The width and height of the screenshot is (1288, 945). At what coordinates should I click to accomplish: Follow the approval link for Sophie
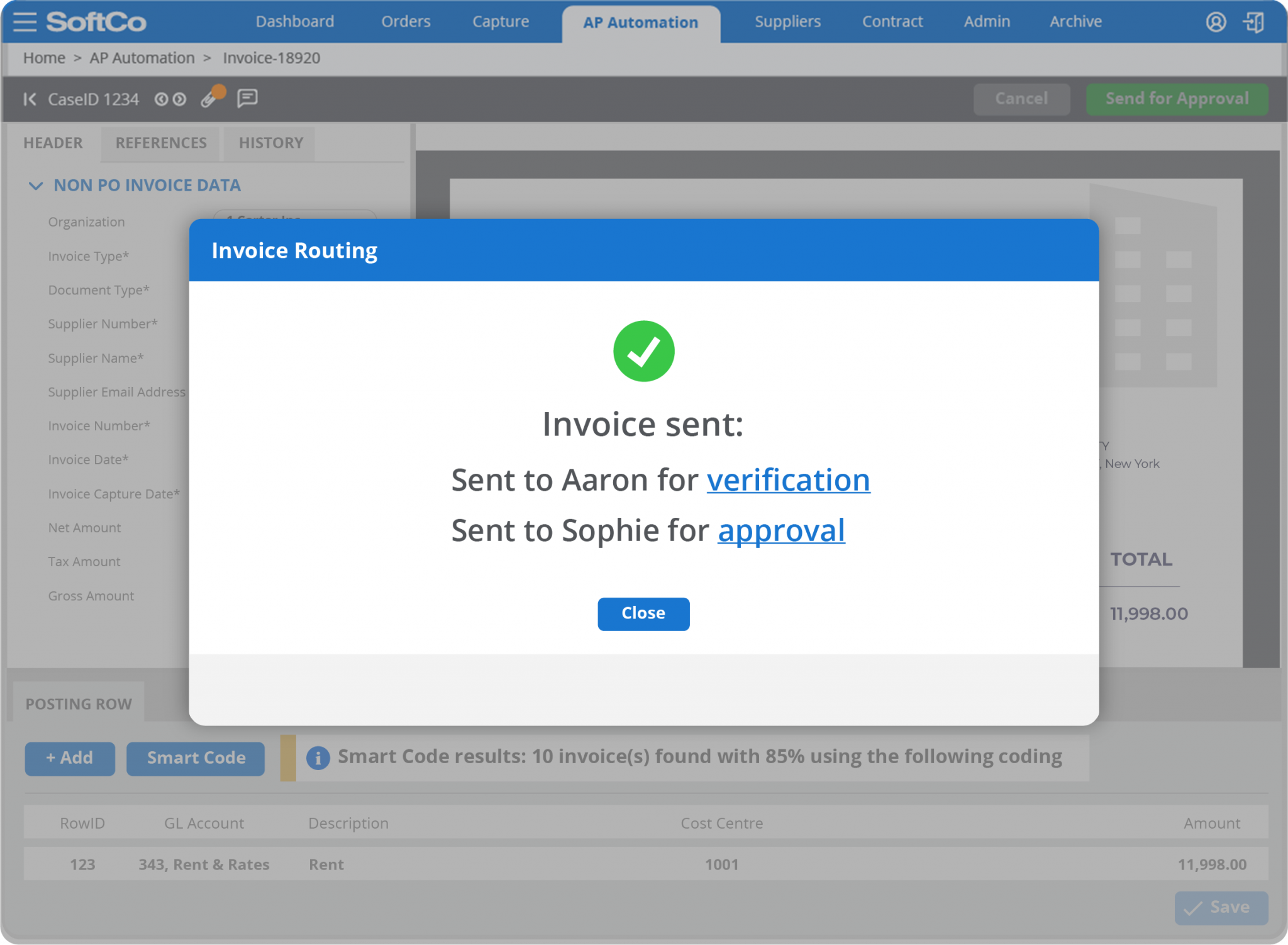pyautogui.click(x=781, y=530)
